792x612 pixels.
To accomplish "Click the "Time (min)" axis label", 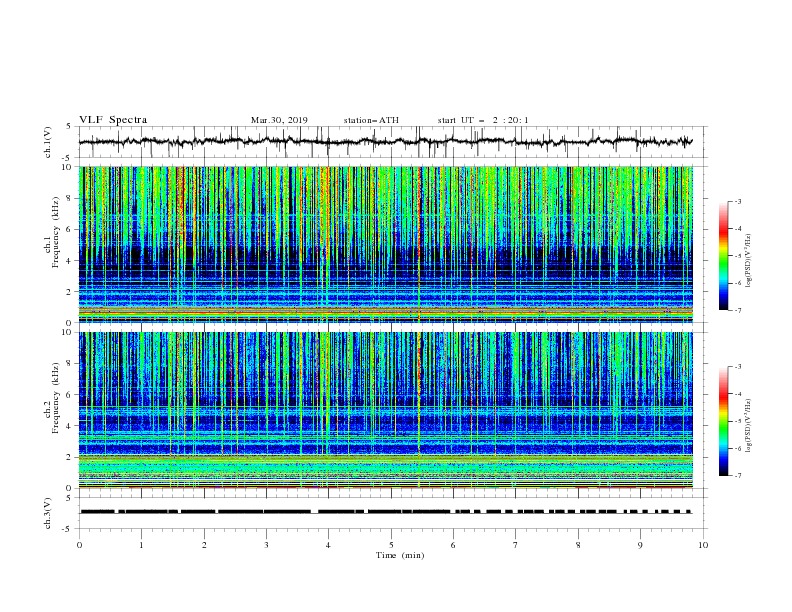I will [x=400, y=555].
